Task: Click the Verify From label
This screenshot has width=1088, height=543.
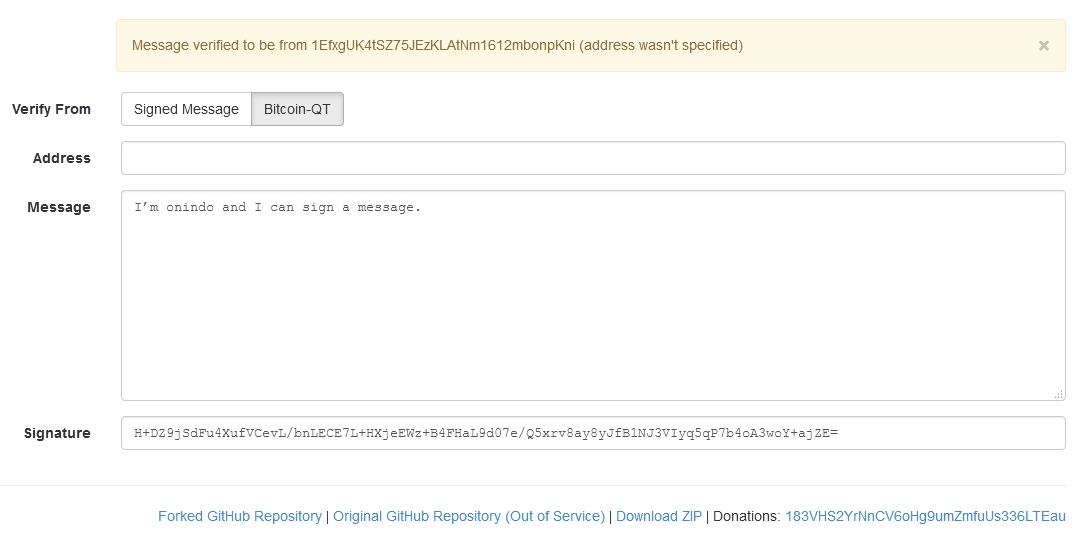Action: pyautogui.click(x=51, y=109)
